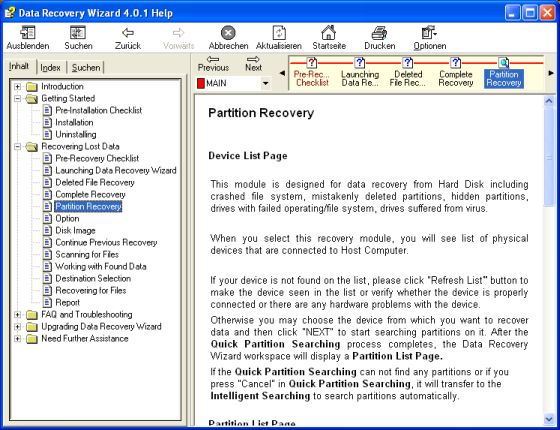This screenshot has height=430, width=560.
Task: Switch to the Inhalt tab
Action: point(19,66)
